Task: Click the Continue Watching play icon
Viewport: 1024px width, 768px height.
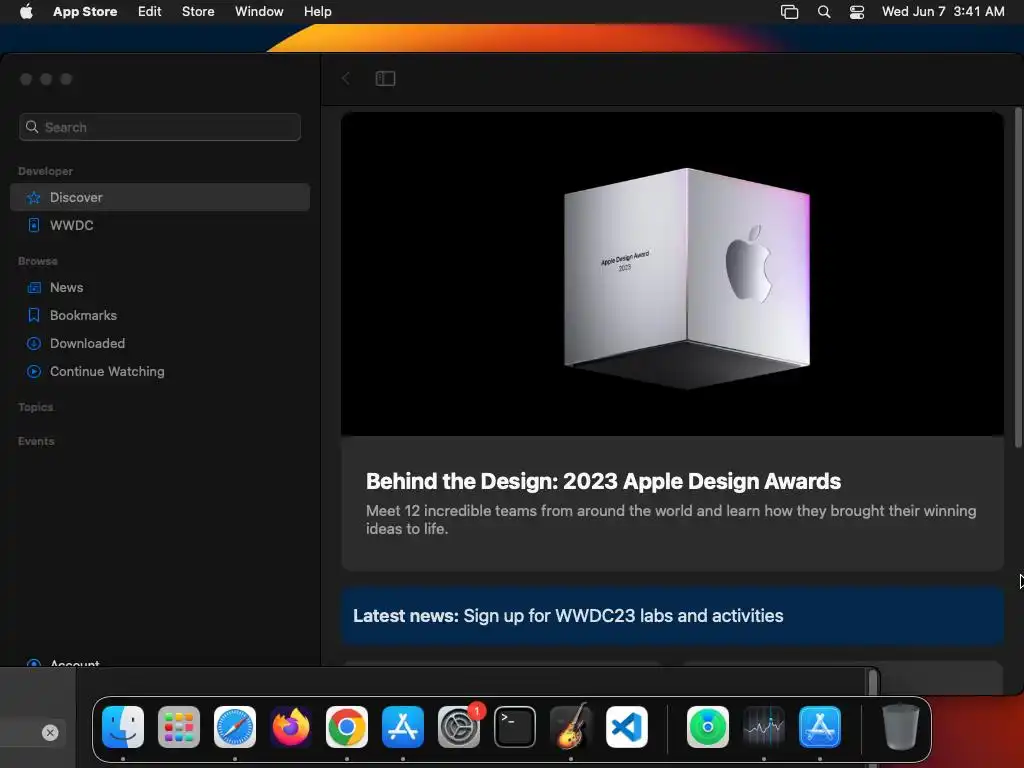Action: [x=34, y=372]
